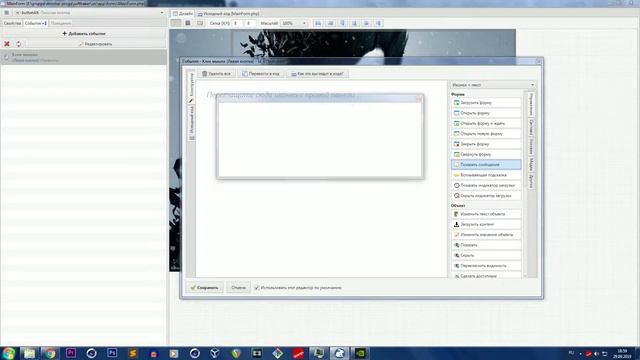Click the 'Сохранить' button
This screenshot has height=360, width=640.
[x=204, y=288]
